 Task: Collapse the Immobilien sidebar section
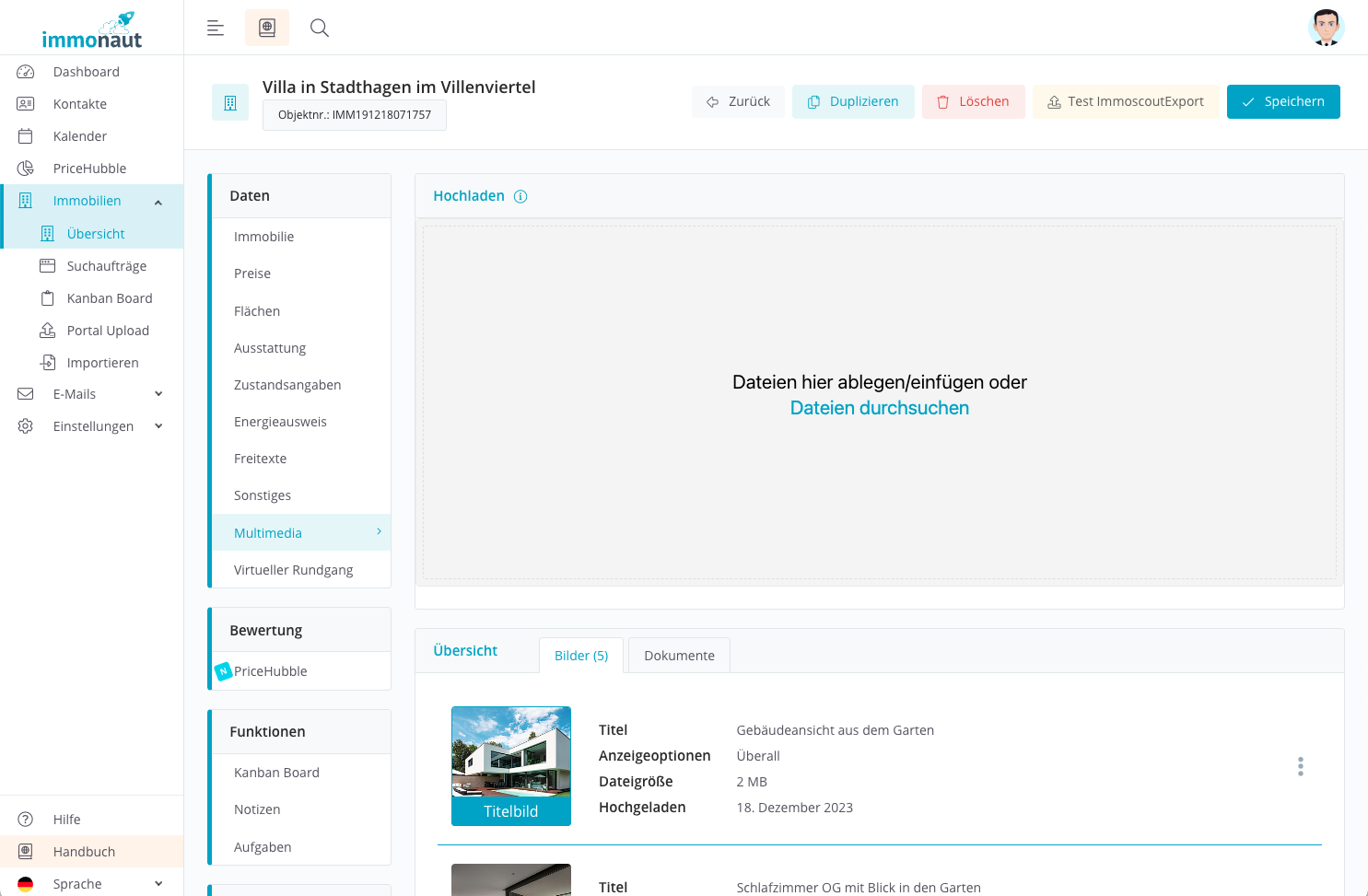point(158,202)
